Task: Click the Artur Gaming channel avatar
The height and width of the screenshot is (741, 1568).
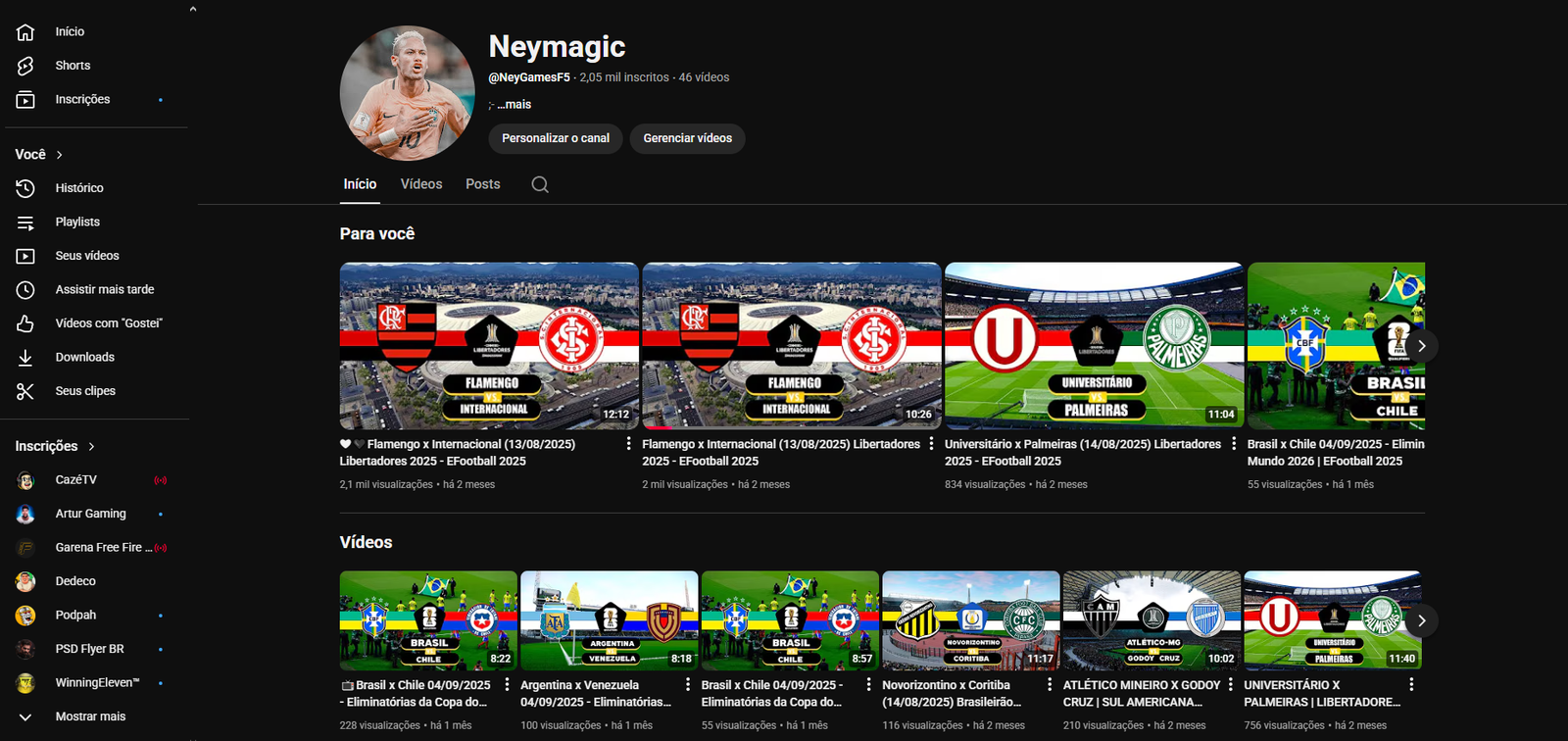Action: [x=25, y=514]
